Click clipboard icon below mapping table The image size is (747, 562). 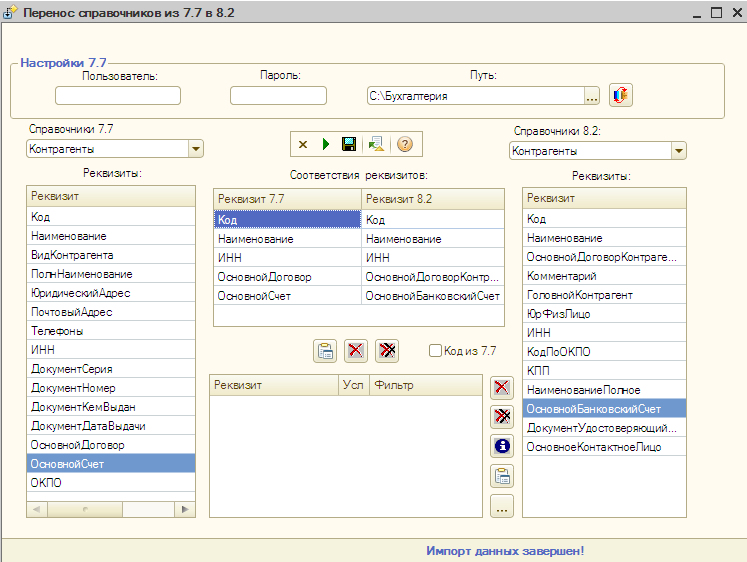click(325, 351)
